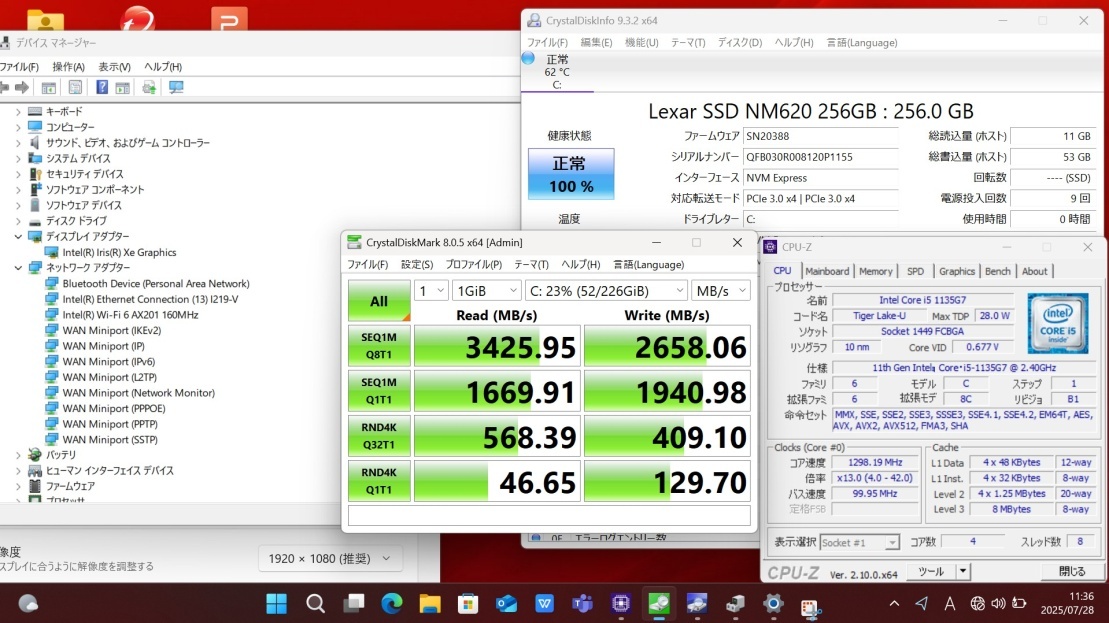Open the 1920 × 1080 resolution dropdown
Screen dimensions: 1109x623
pos(330,558)
